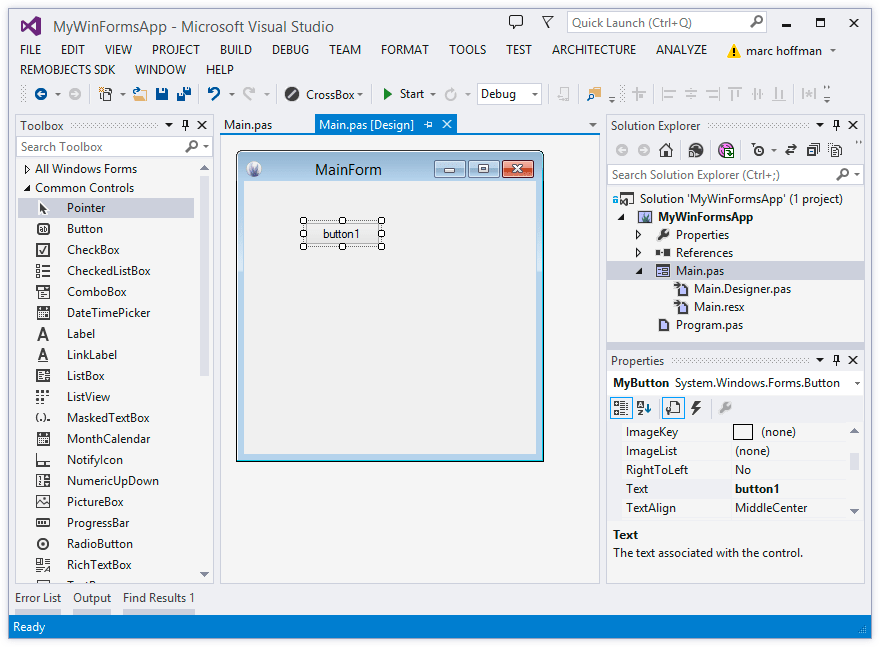Toggle Auto Hide pin on the Toolbox panel
Image resolution: width=880 pixels, height=647 pixels.
point(186,125)
